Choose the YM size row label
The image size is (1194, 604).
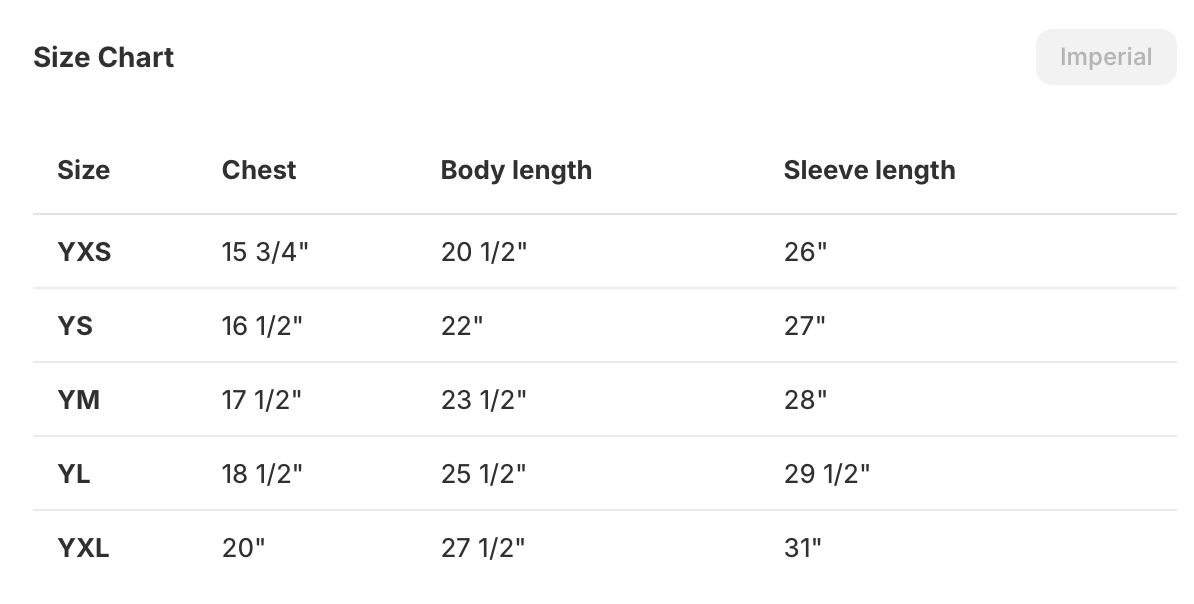coord(79,400)
